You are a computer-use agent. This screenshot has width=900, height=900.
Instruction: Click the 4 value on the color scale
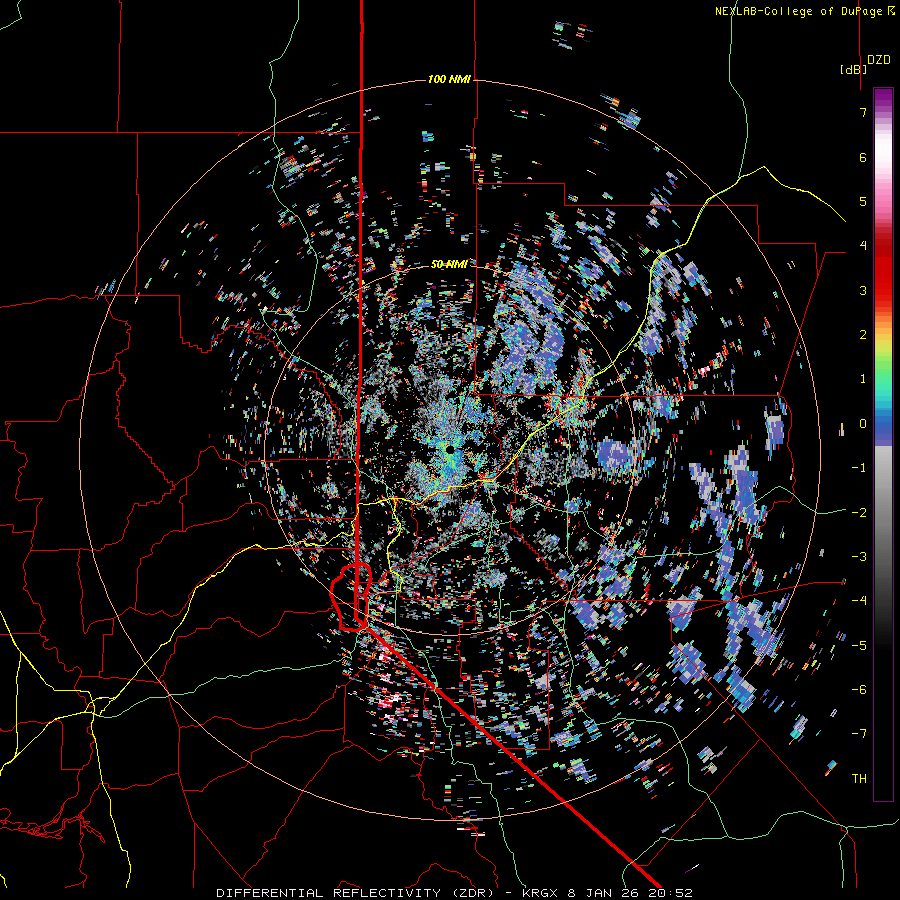pyautogui.click(x=863, y=246)
